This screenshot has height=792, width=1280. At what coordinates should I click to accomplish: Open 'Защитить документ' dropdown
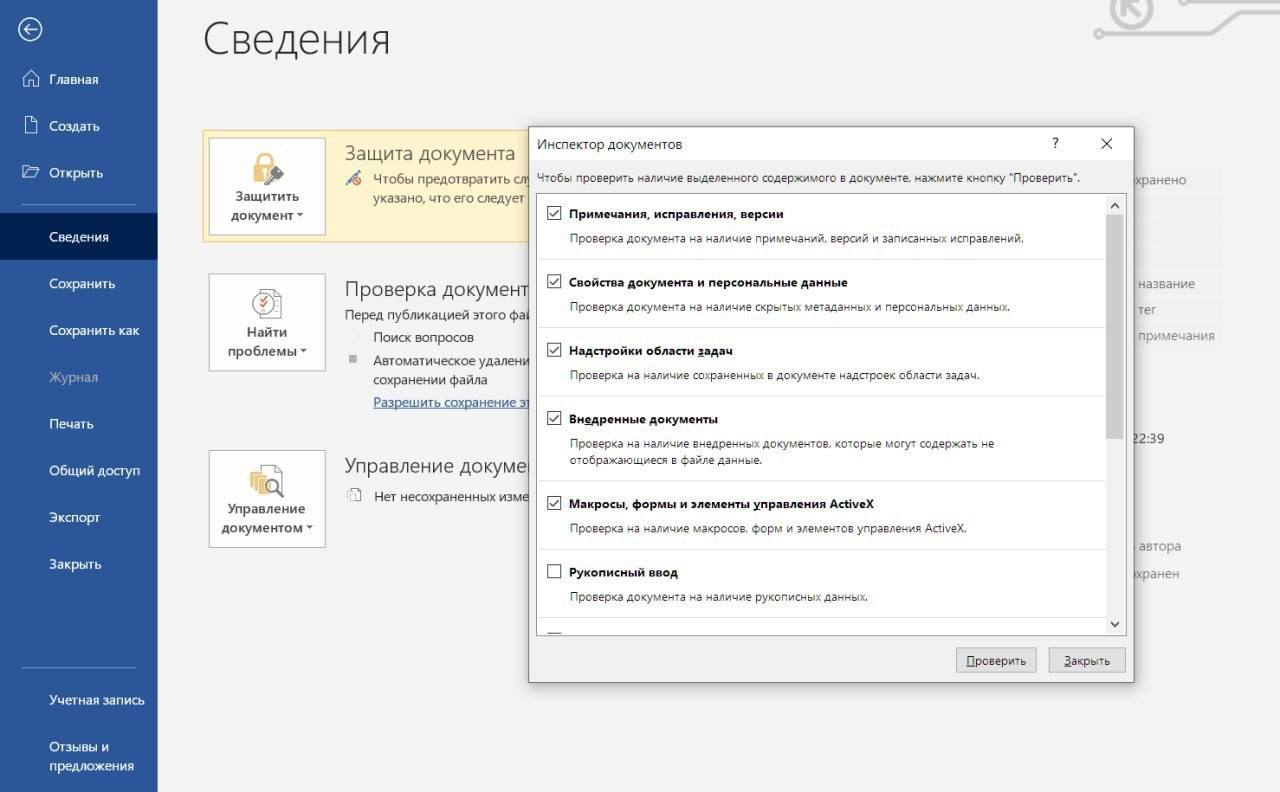[x=267, y=206]
